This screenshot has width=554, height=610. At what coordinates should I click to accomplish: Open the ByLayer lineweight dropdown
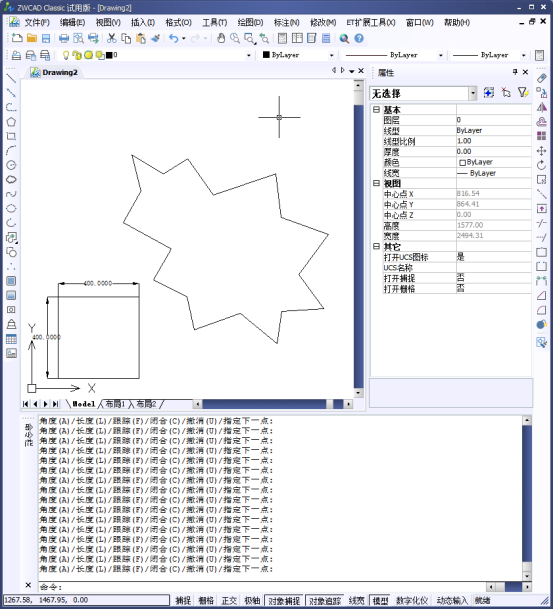[x=524, y=55]
